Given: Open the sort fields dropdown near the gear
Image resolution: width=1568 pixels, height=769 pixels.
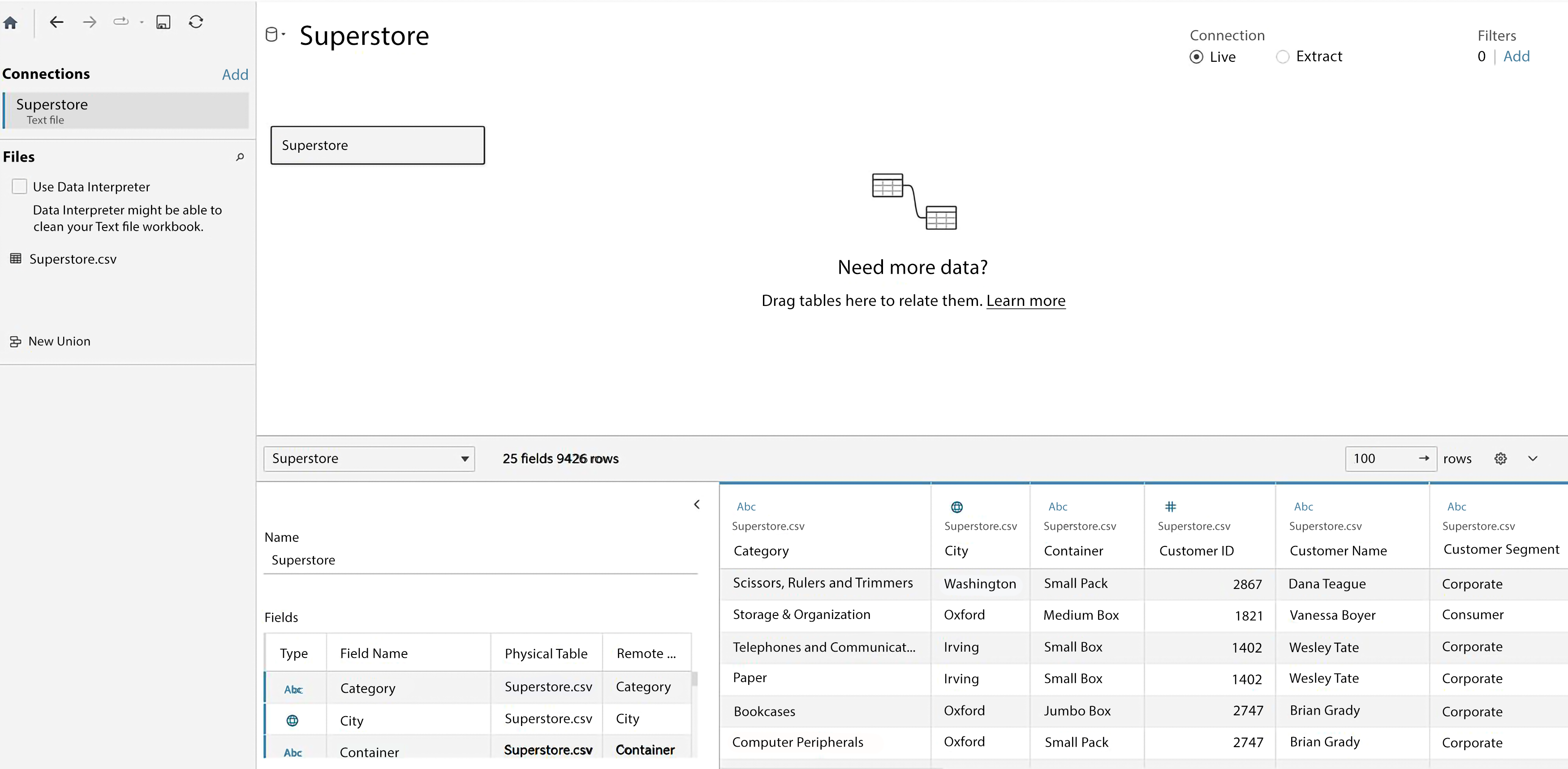Looking at the screenshot, I should (1534, 459).
